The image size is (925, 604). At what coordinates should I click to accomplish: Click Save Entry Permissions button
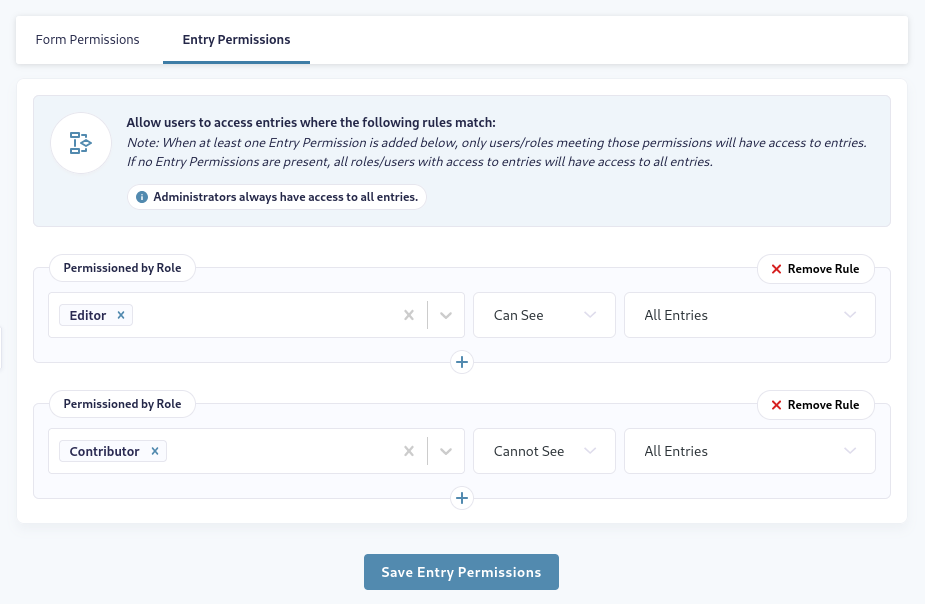(x=461, y=572)
